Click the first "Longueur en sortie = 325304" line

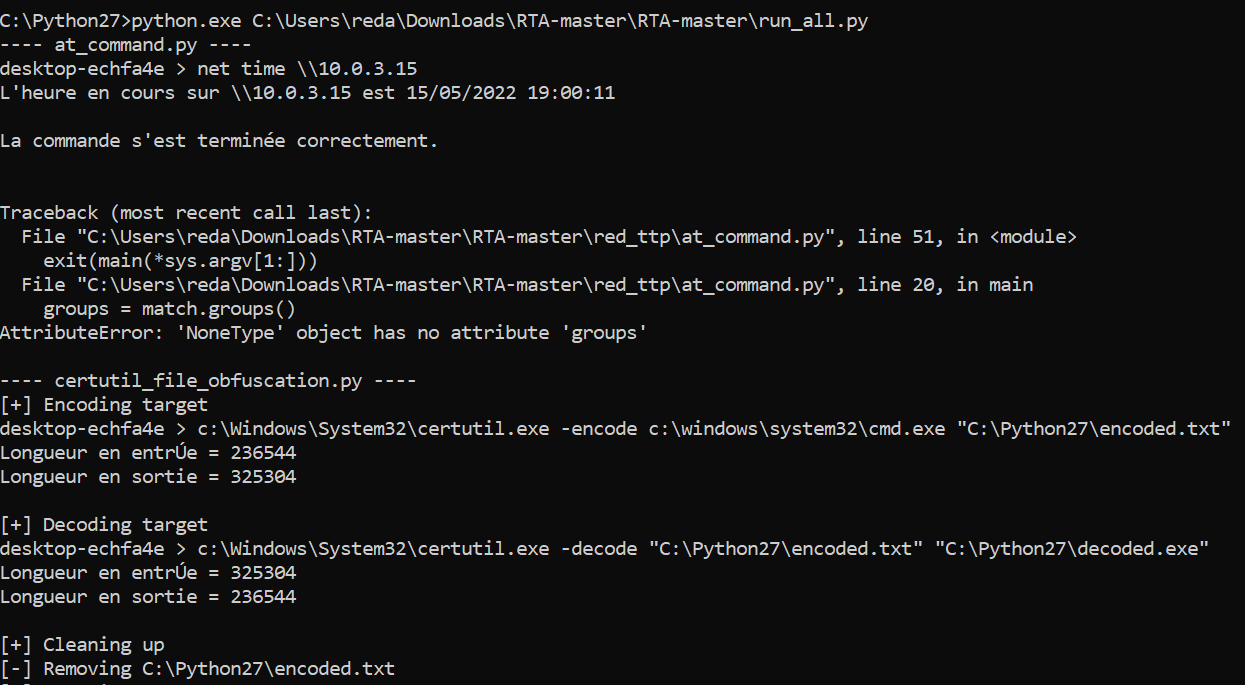point(148,477)
